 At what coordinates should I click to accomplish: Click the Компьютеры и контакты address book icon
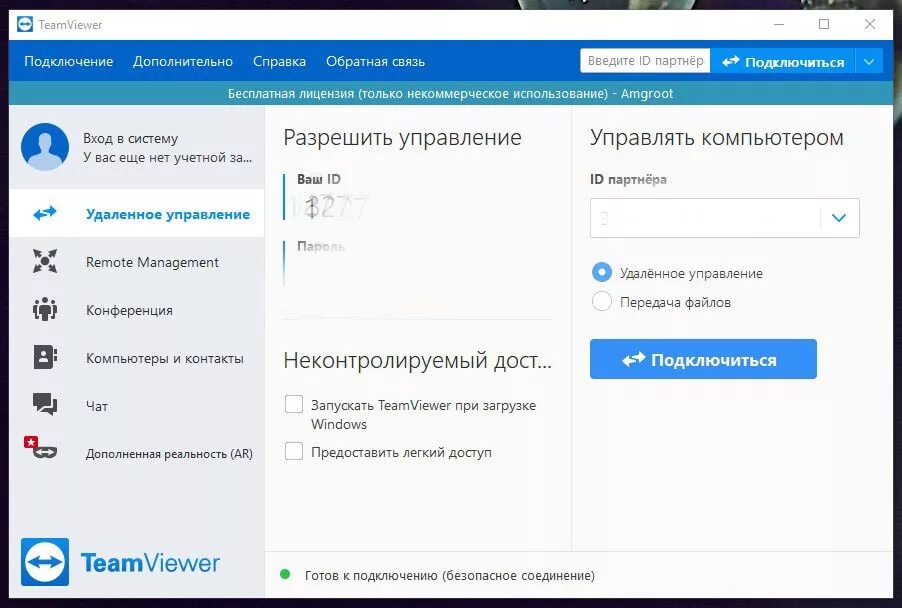coord(45,357)
